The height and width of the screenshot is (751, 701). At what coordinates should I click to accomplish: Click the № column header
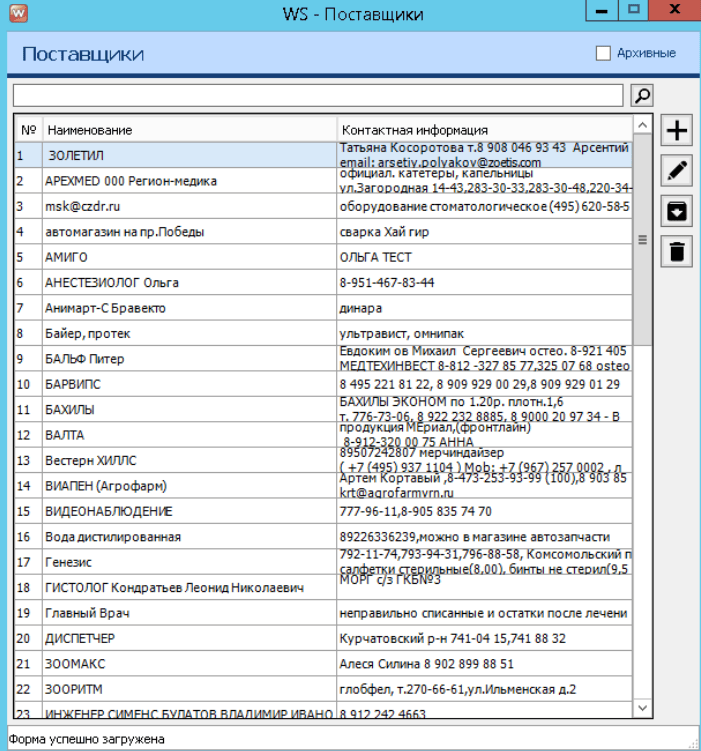[28, 130]
